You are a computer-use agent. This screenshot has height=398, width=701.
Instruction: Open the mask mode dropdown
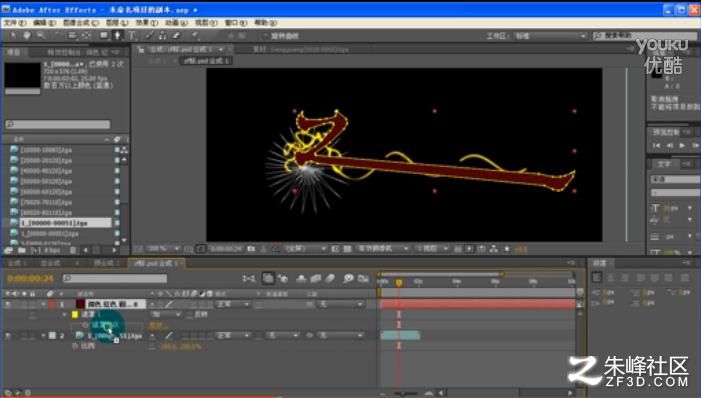(x=166, y=314)
